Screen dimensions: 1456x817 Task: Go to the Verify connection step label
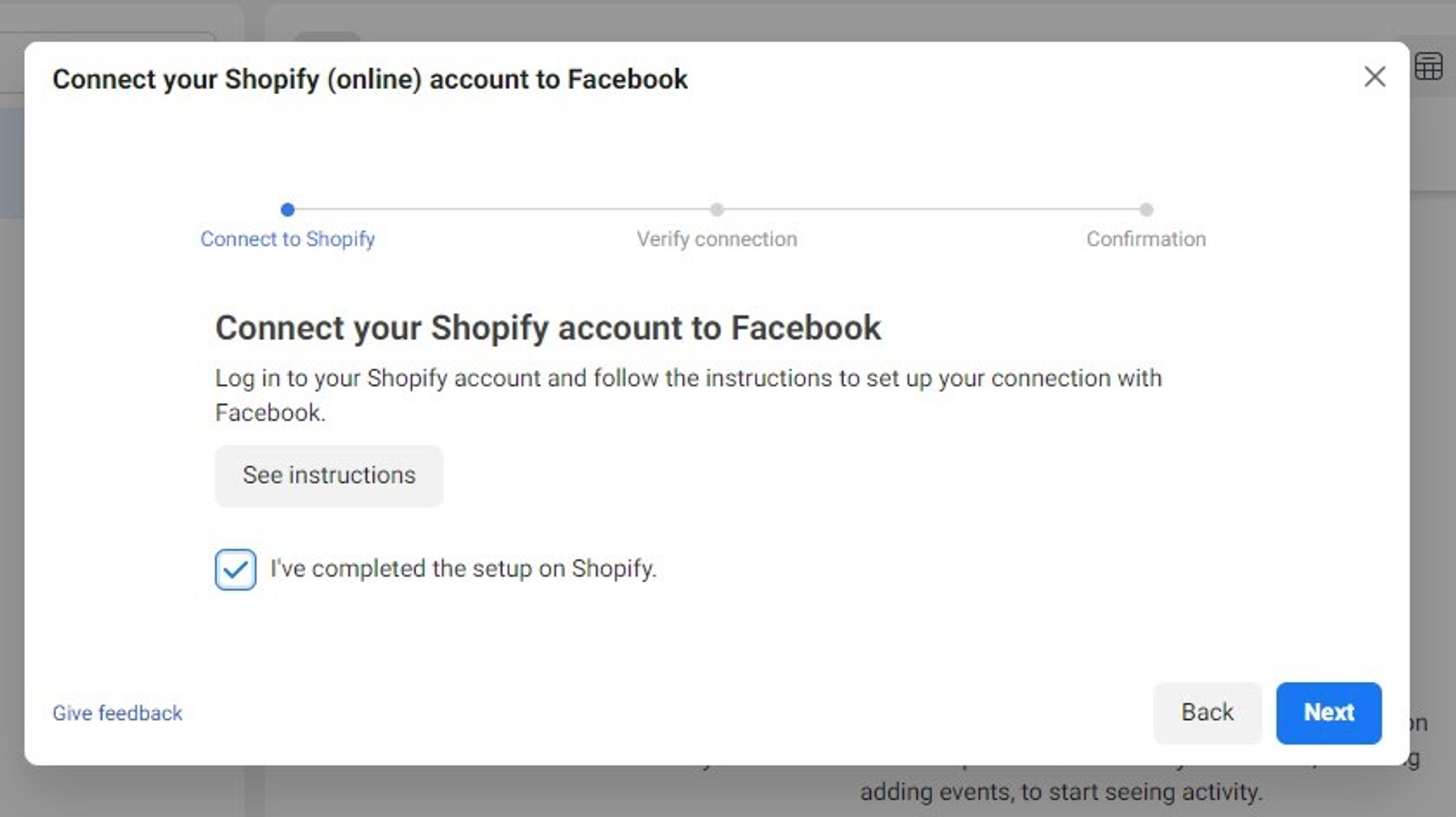coord(717,239)
